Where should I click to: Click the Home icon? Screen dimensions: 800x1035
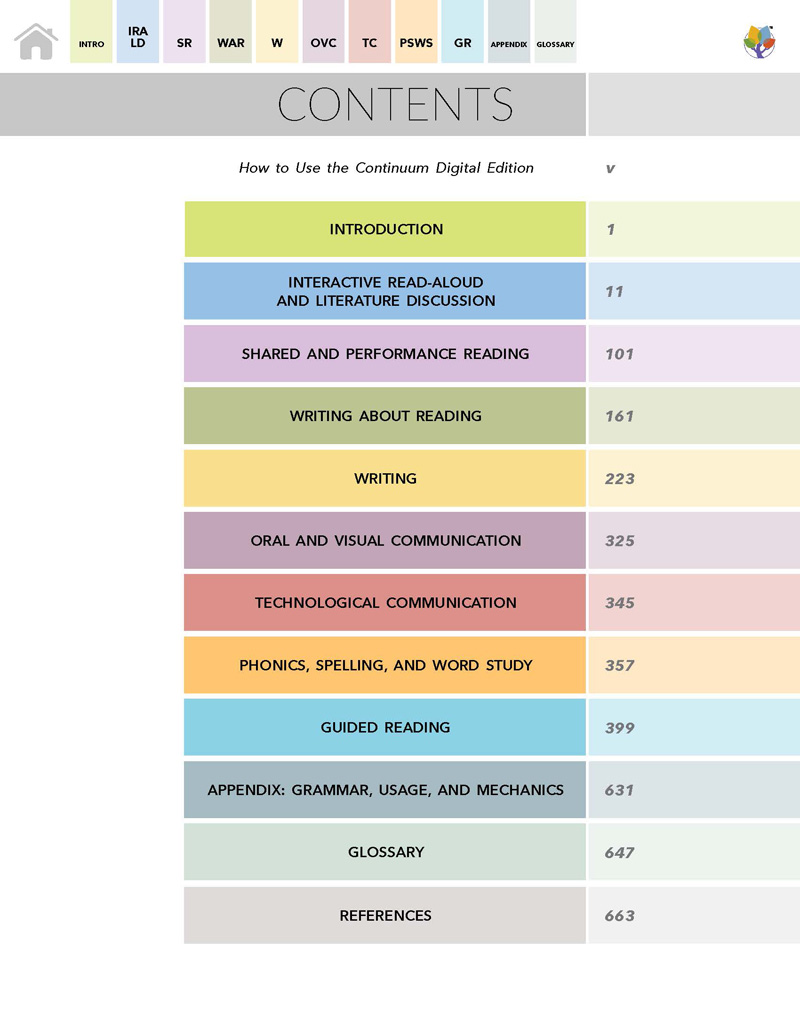pyautogui.click(x=36, y=41)
